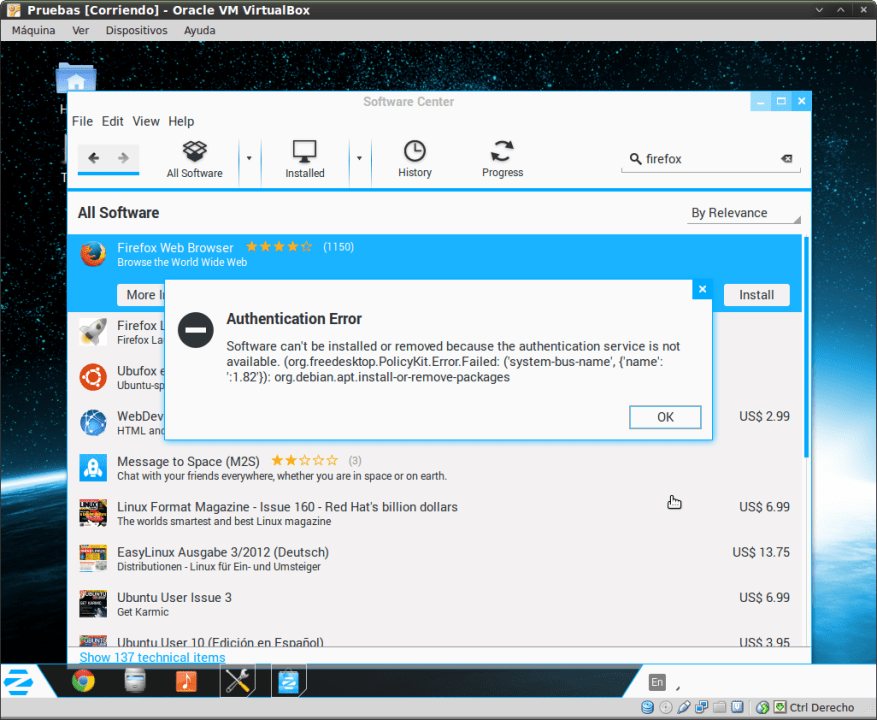Close the Authentication Error dialog

point(702,289)
